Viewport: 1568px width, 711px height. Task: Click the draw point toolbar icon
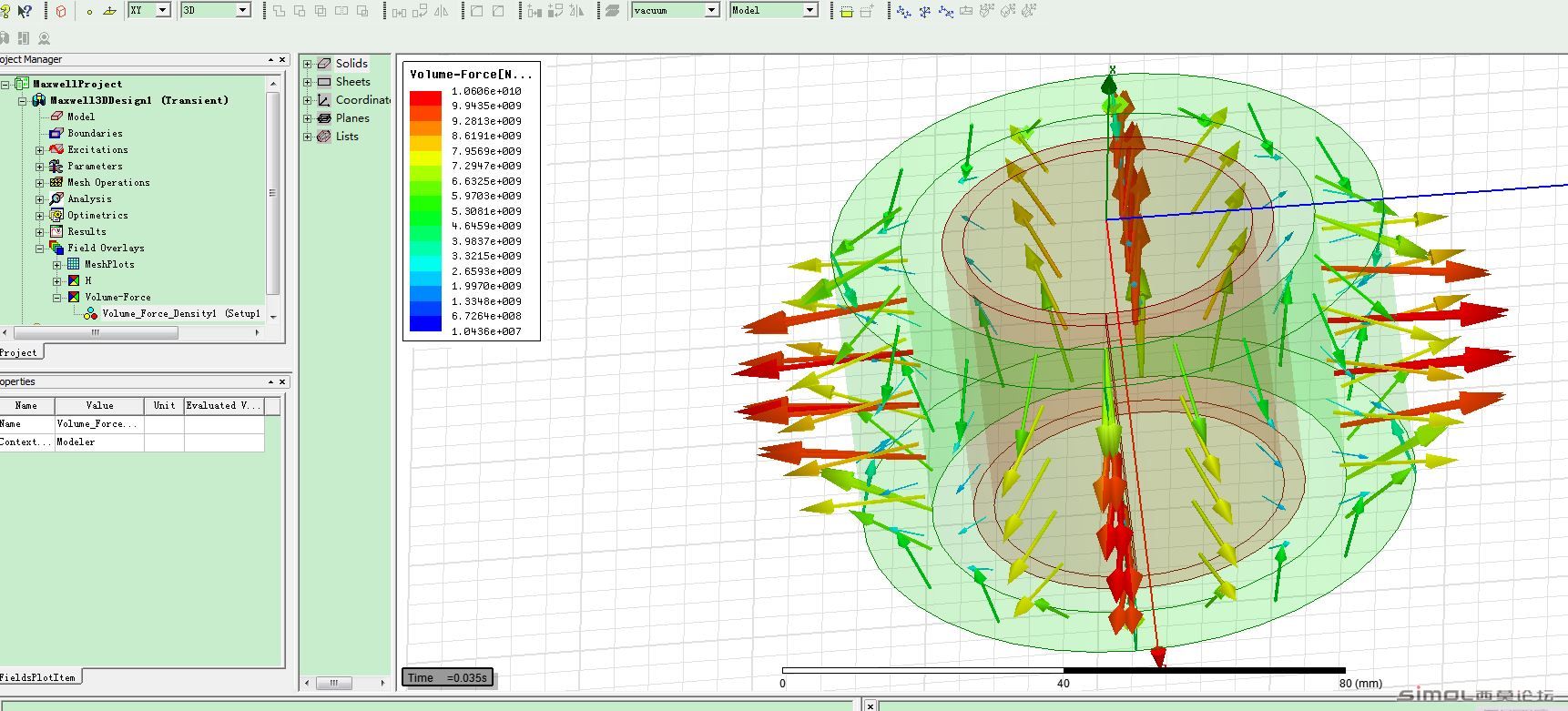tap(89, 11)
